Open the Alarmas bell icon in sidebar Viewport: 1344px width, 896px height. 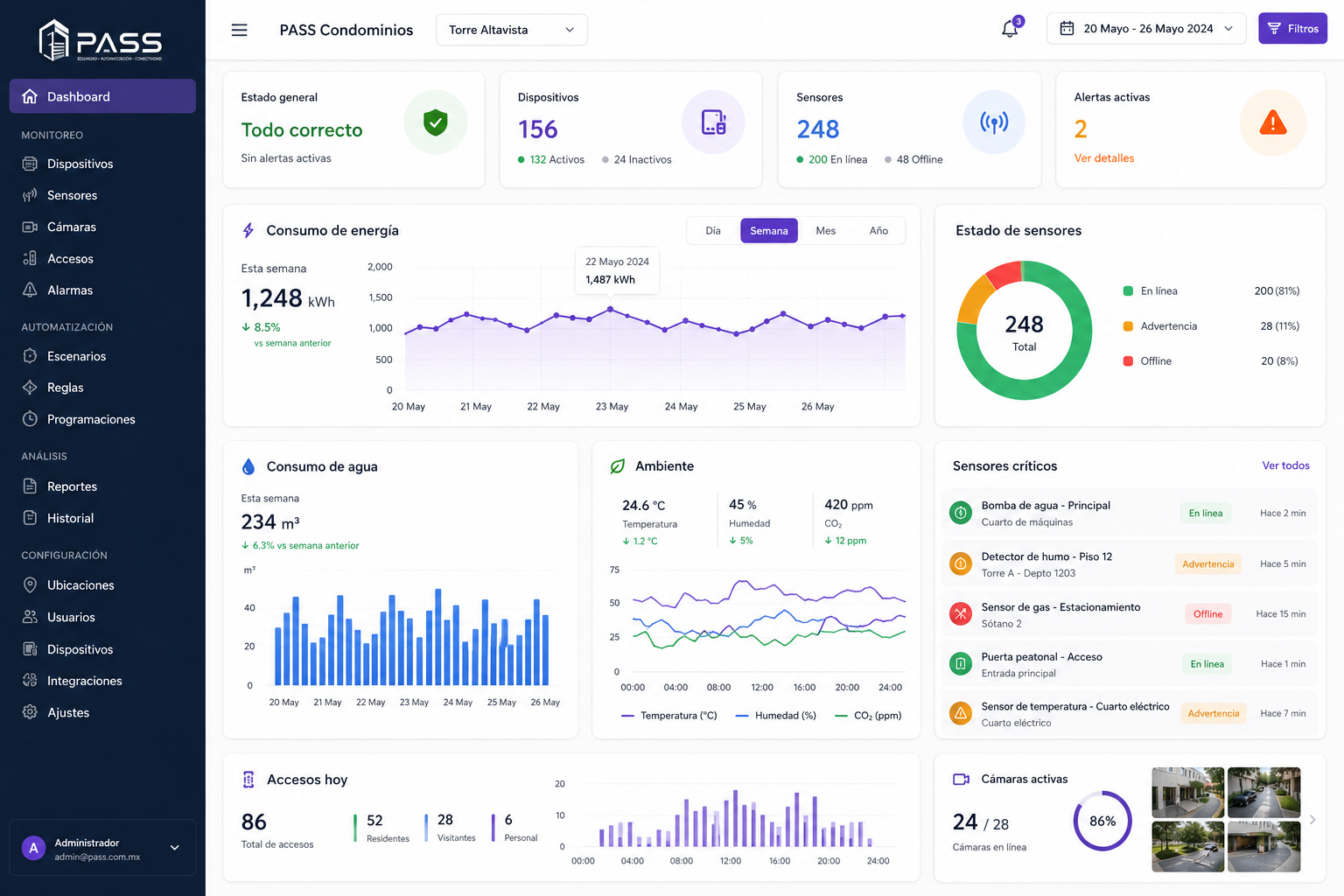click(30, 290)
